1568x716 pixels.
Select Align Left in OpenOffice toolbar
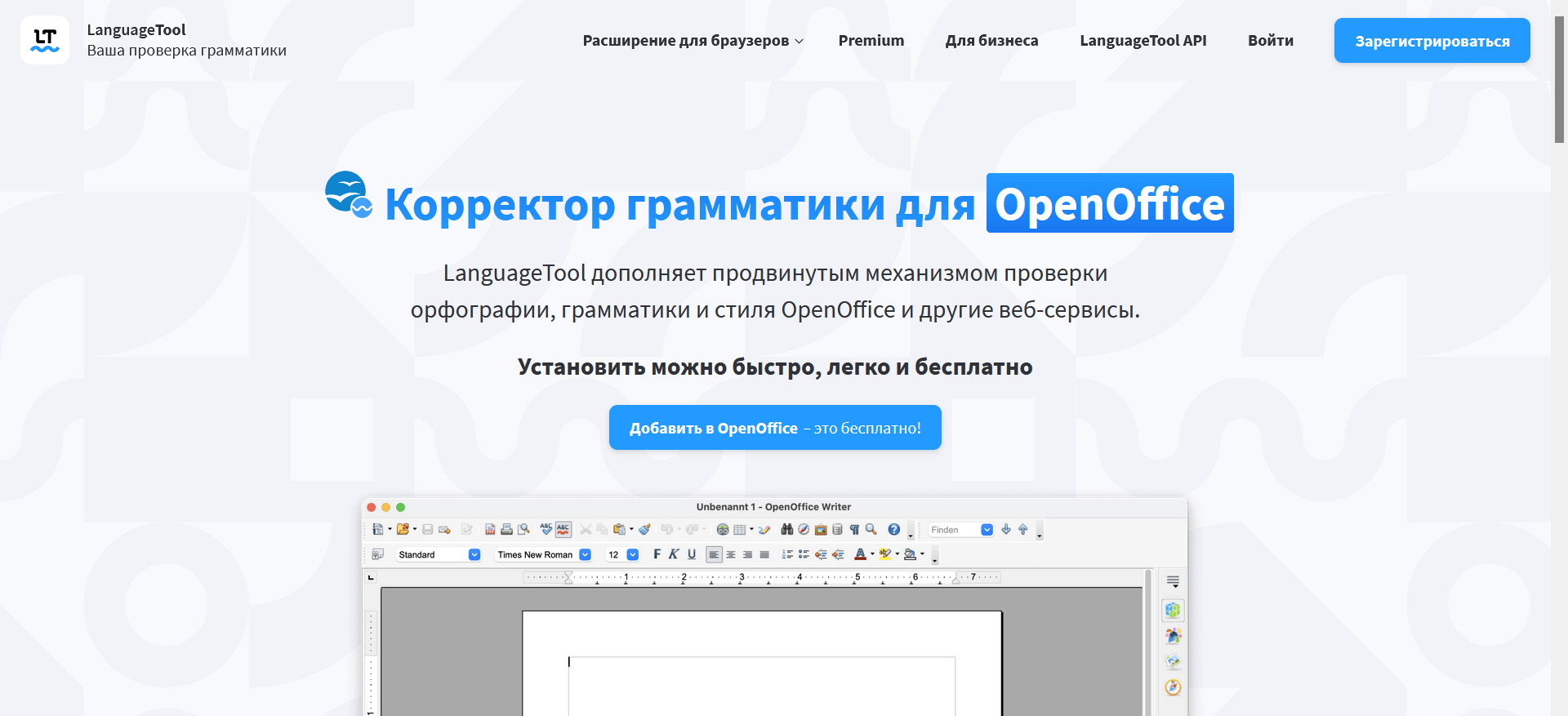(x=714, y=554)
